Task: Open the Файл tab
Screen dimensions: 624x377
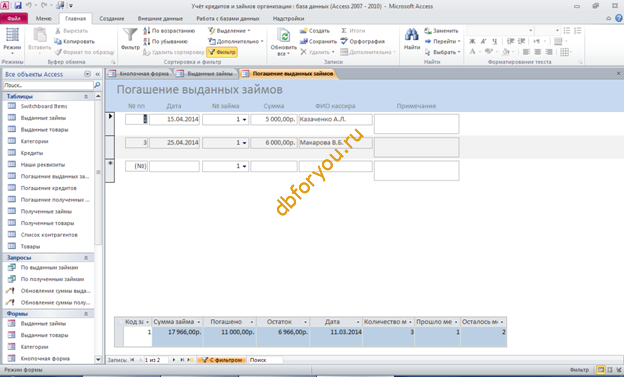Action: point(14,18)
